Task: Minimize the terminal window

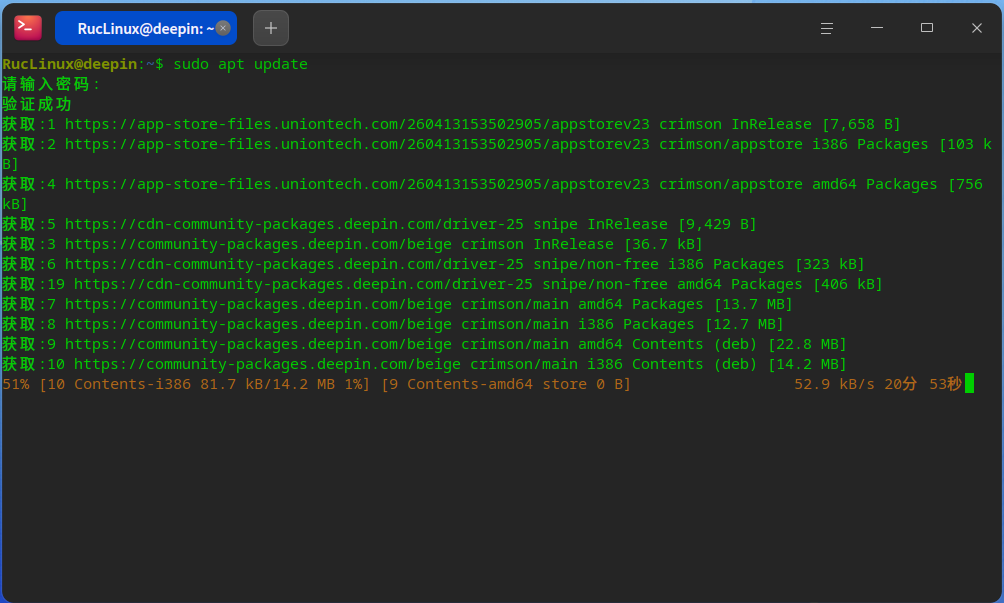Action: coord(877,28)
